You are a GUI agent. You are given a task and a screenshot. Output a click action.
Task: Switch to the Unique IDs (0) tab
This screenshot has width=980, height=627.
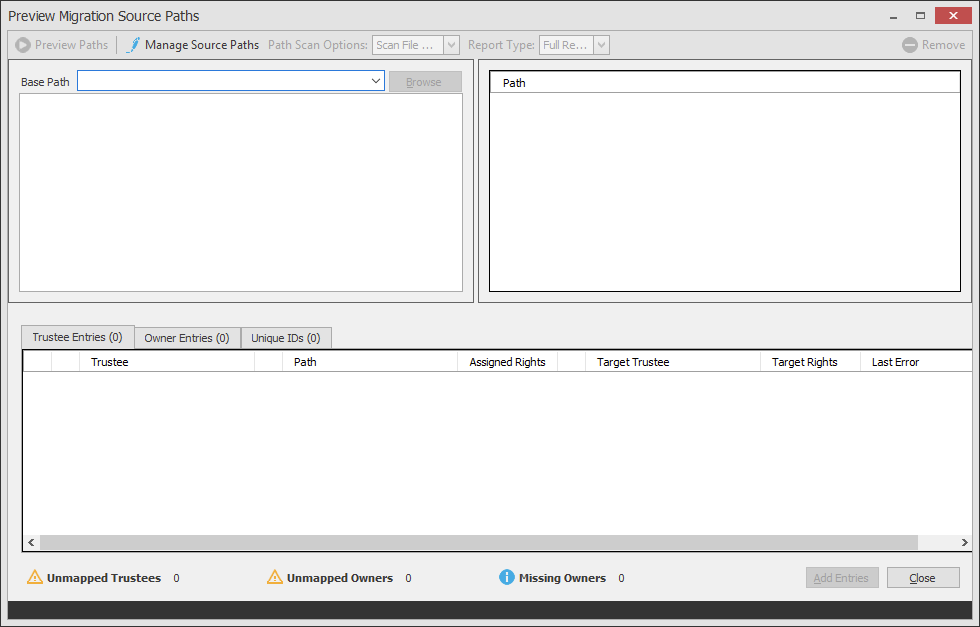286,338
